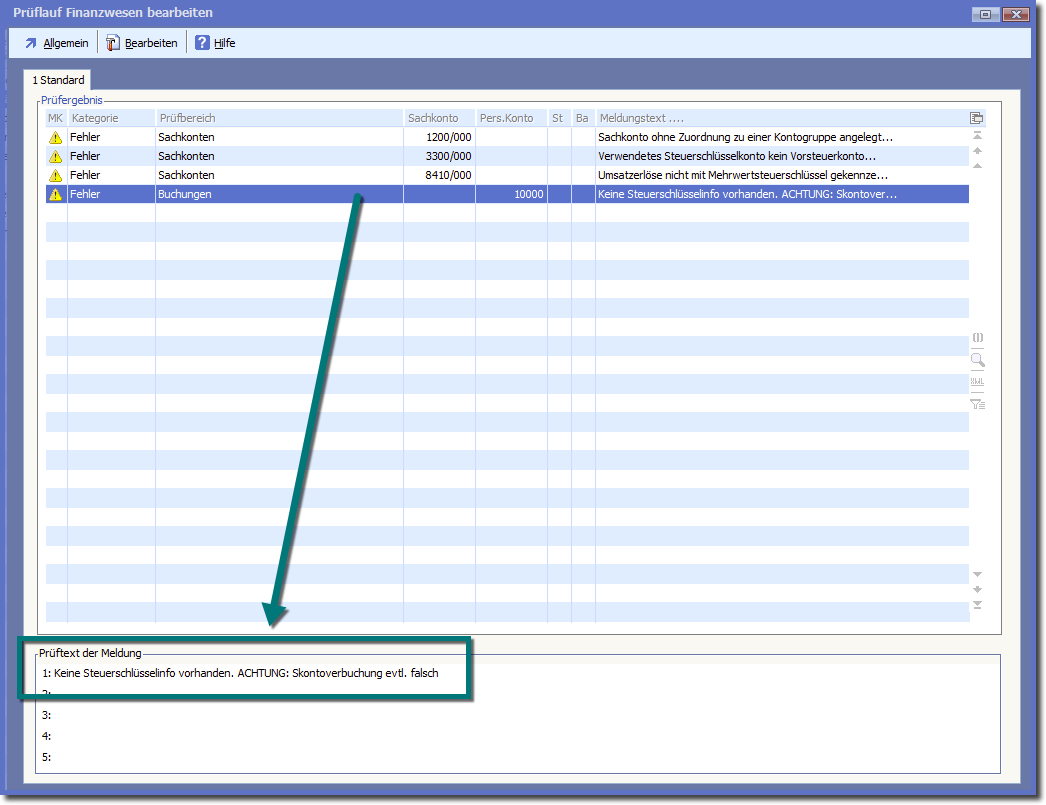Image resolution: width=1046 pixels, height=805 pixels.
Task: Jump to last row with bottom arrow
Action: pos(977,605)
